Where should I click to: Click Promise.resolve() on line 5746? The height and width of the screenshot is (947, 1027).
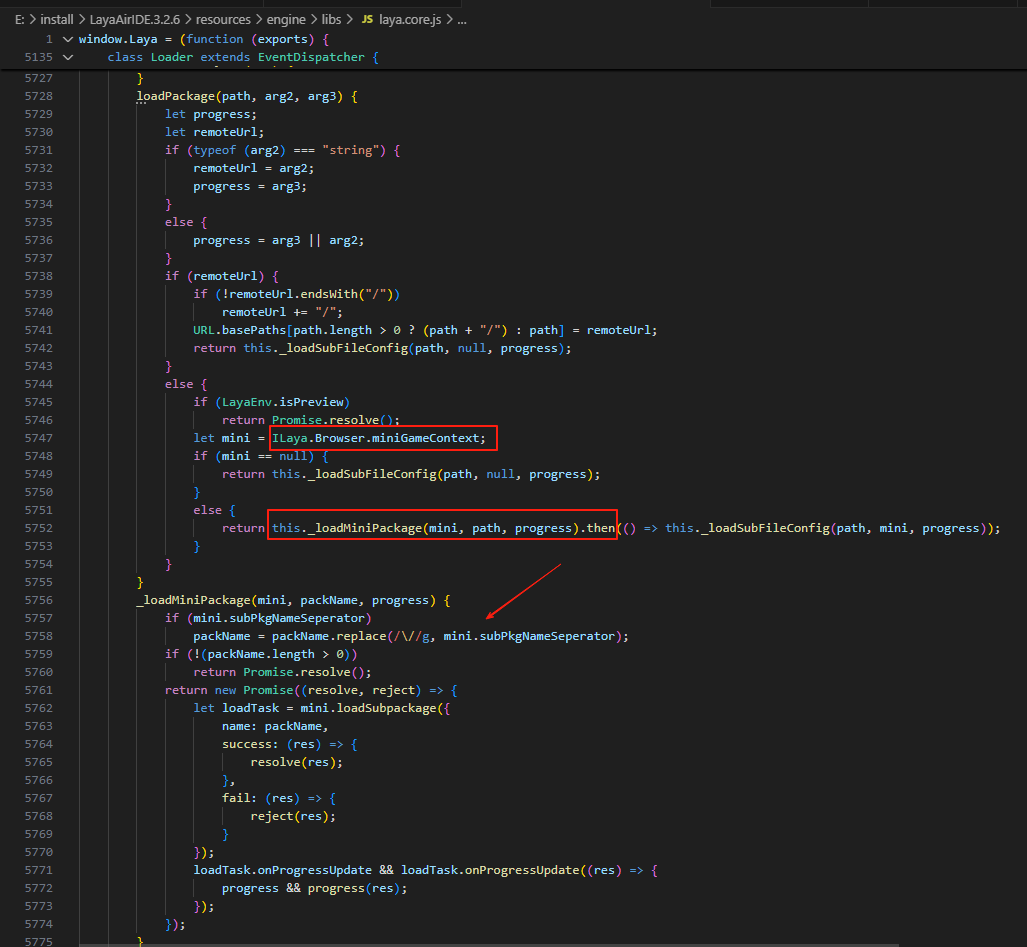coord(335,420)
